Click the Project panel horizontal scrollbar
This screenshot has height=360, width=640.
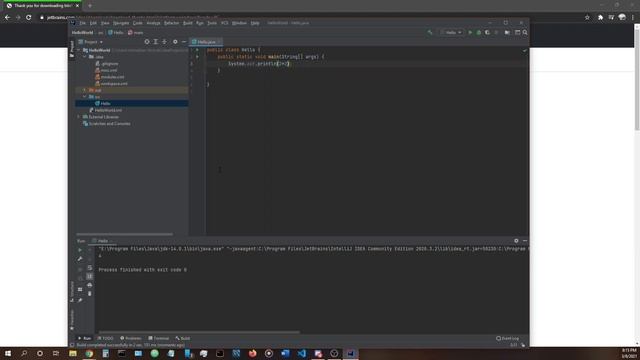(124, 234)
